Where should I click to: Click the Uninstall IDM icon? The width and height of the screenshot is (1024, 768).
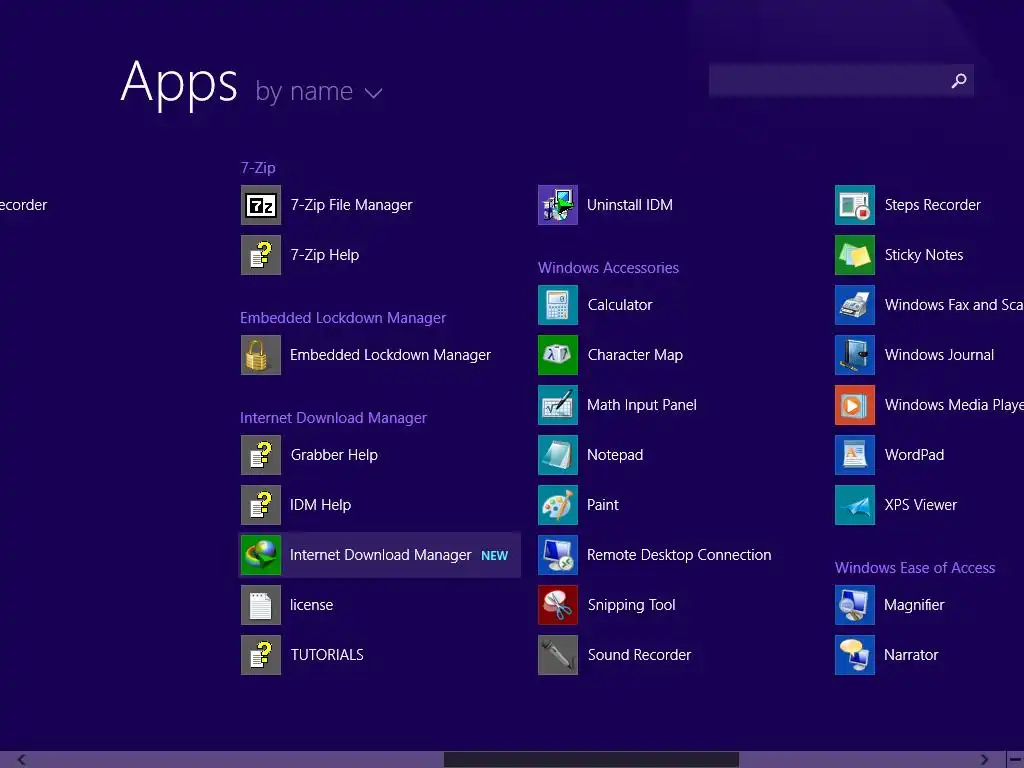click(558, 205)
